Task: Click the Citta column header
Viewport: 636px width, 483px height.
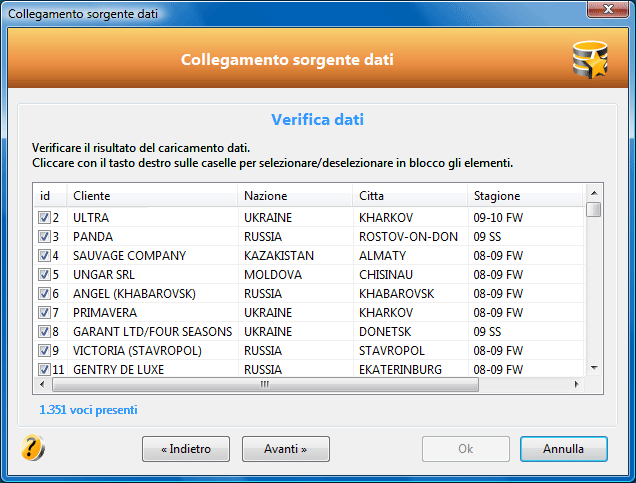Action: [x=410, y=196]
